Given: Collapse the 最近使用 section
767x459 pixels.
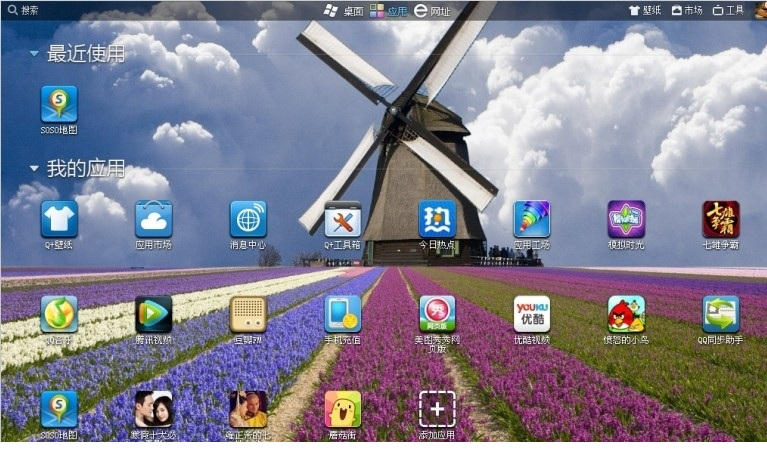Looking at the screenshot, I should coord(34,53).
